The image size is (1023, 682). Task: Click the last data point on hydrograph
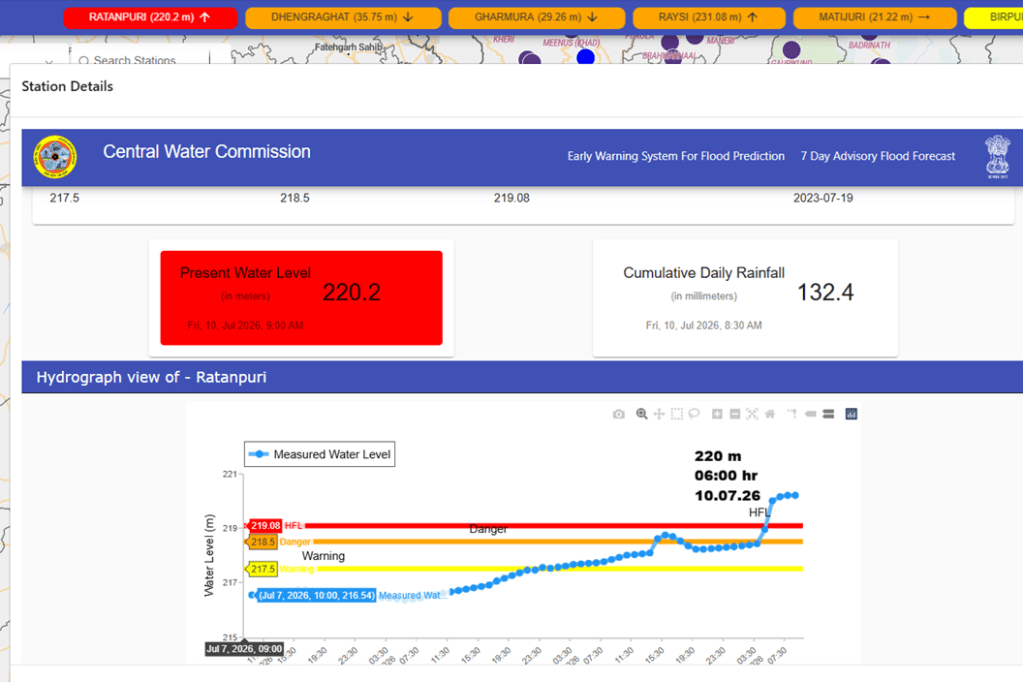coord(795,495)
